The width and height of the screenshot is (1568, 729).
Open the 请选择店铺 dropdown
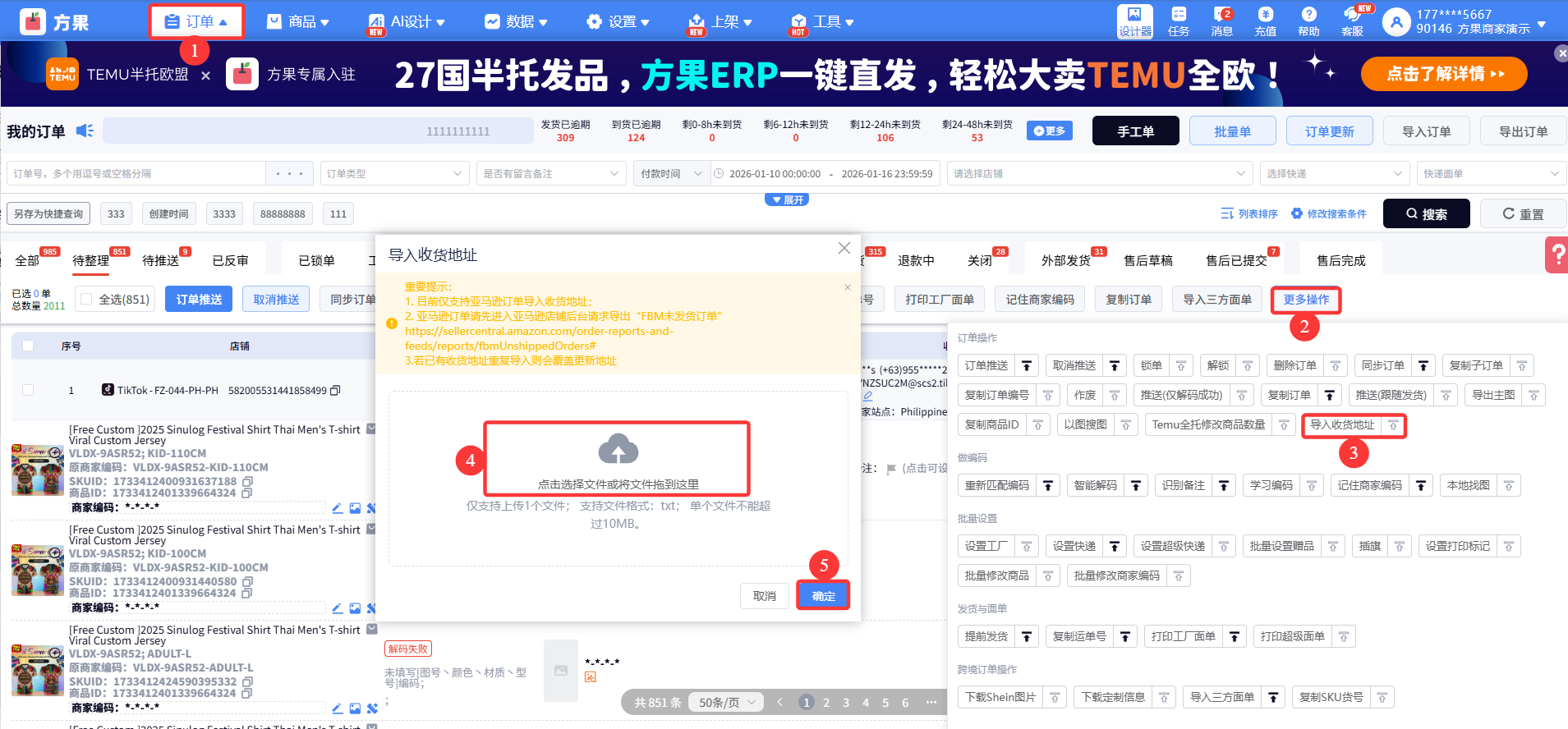click(1099, 173)
